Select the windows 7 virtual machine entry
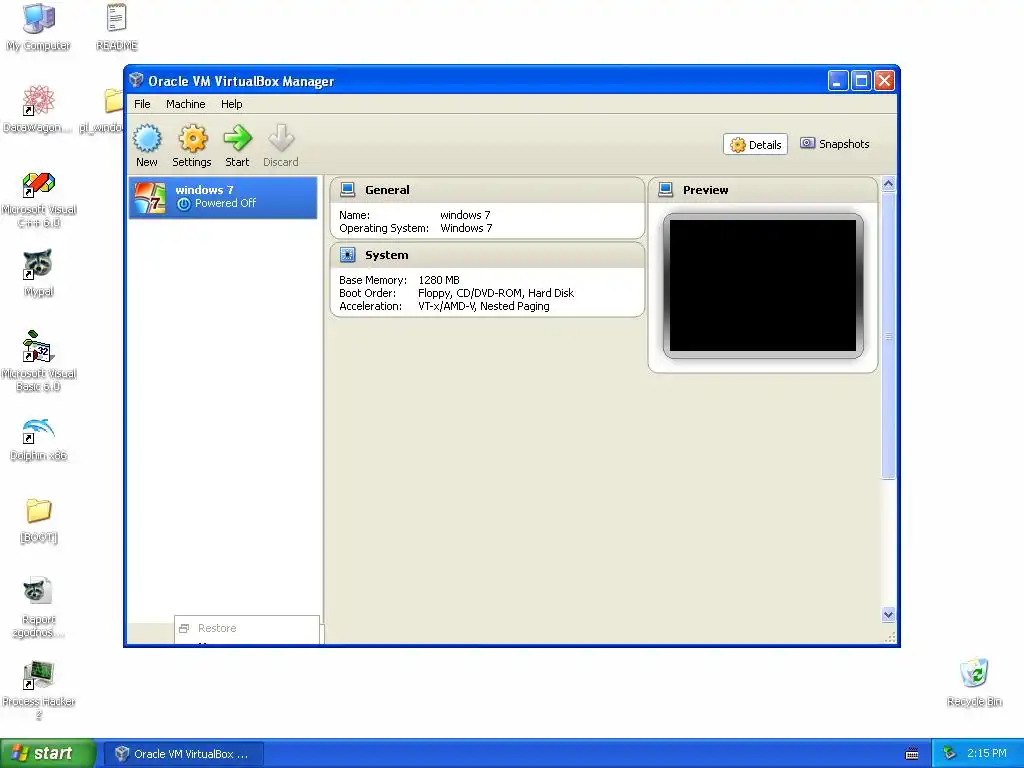 [x=223, y=197]
